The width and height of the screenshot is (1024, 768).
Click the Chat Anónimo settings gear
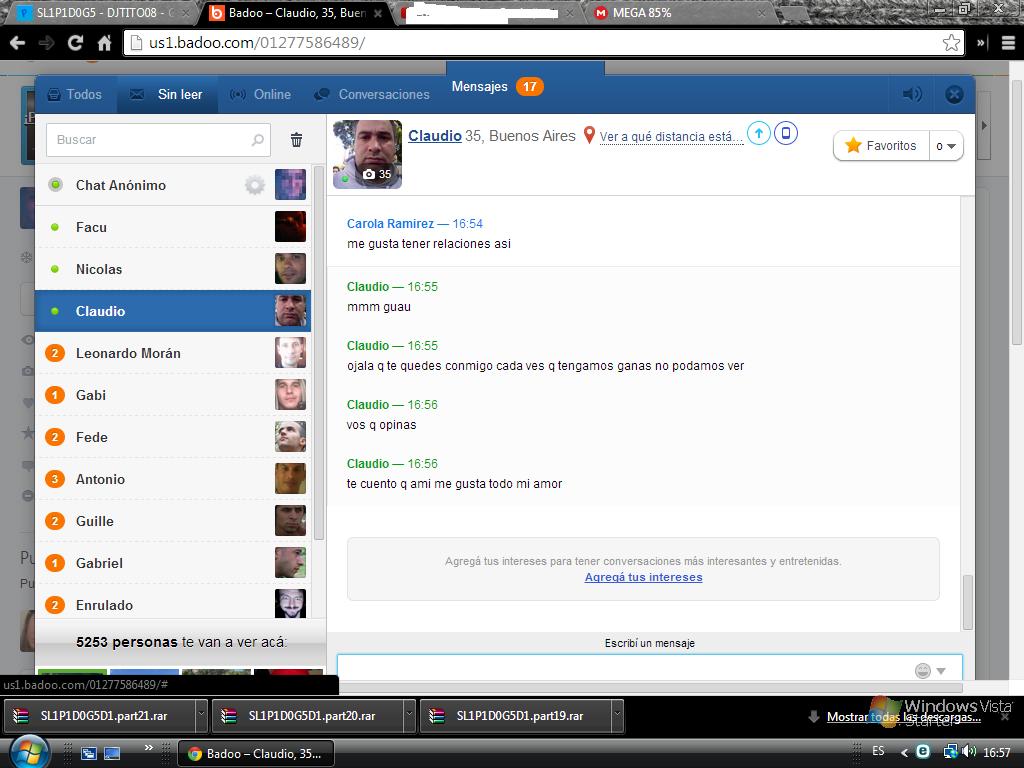[x=255, y=185]
